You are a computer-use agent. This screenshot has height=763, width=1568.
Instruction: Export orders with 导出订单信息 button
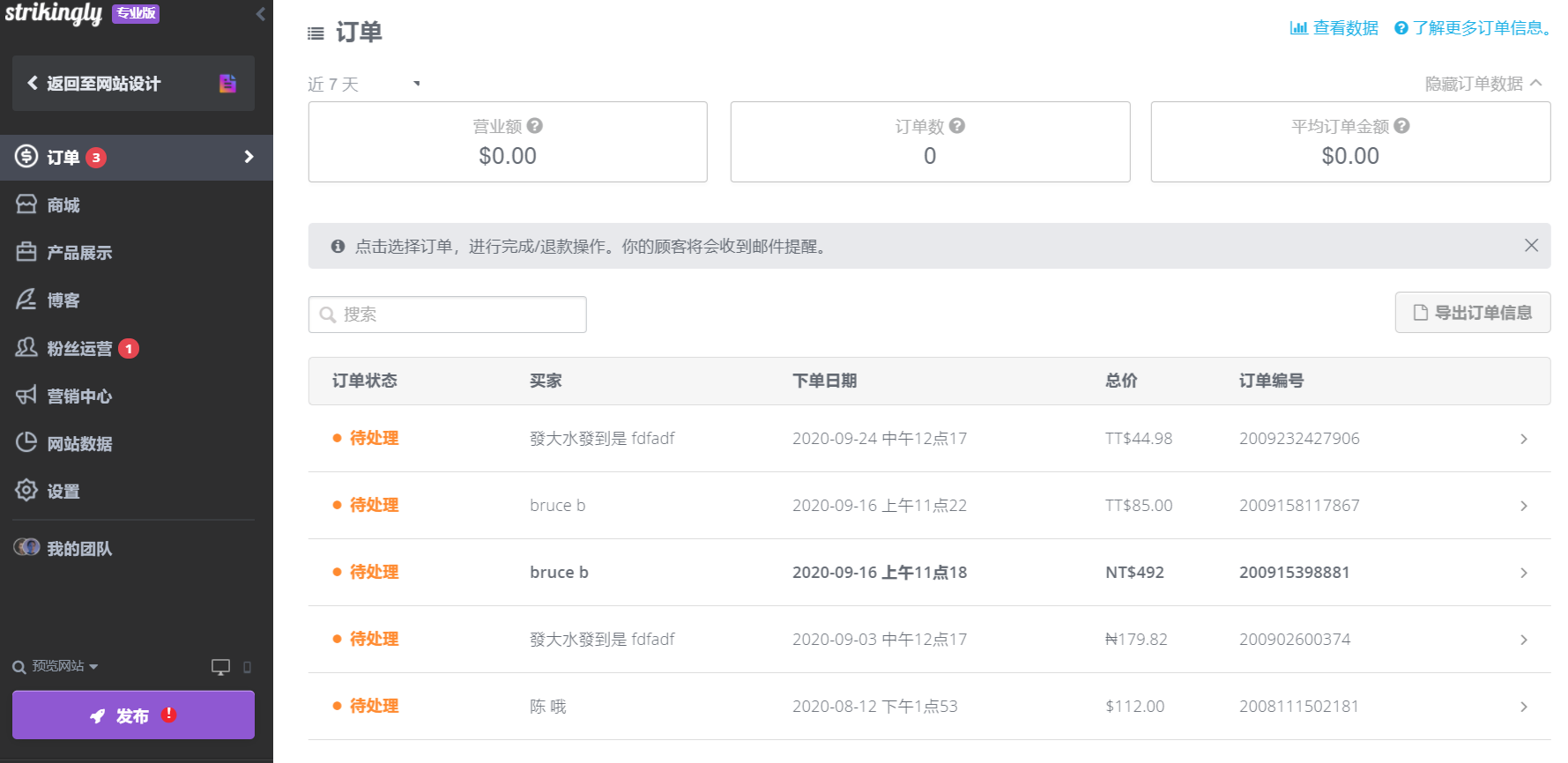point(1472,313)
